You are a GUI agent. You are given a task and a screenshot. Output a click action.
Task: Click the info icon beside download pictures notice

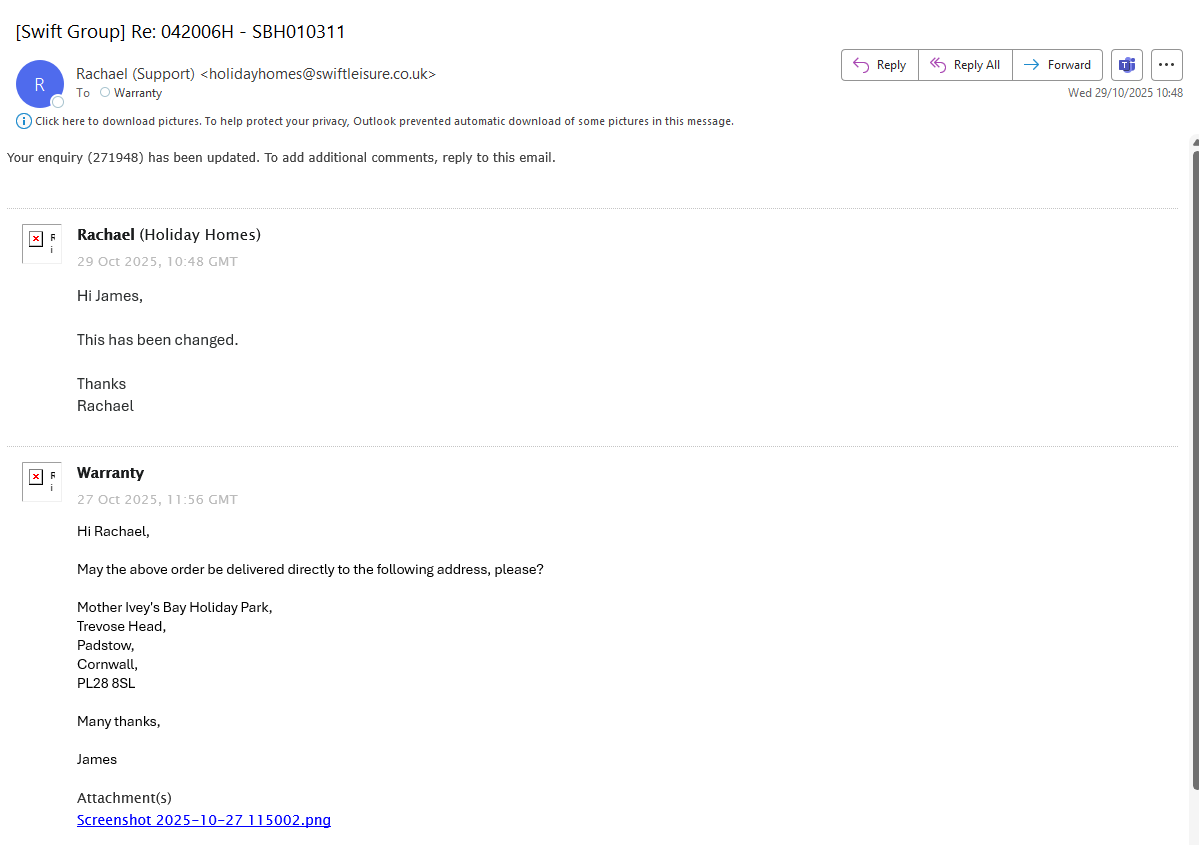pyautogui.click(x=23, y=121)
